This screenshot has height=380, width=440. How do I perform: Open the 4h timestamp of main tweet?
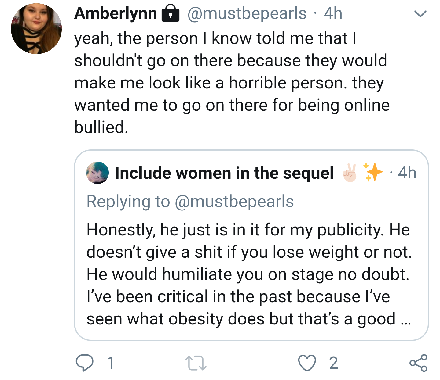[x=333, y=14]
